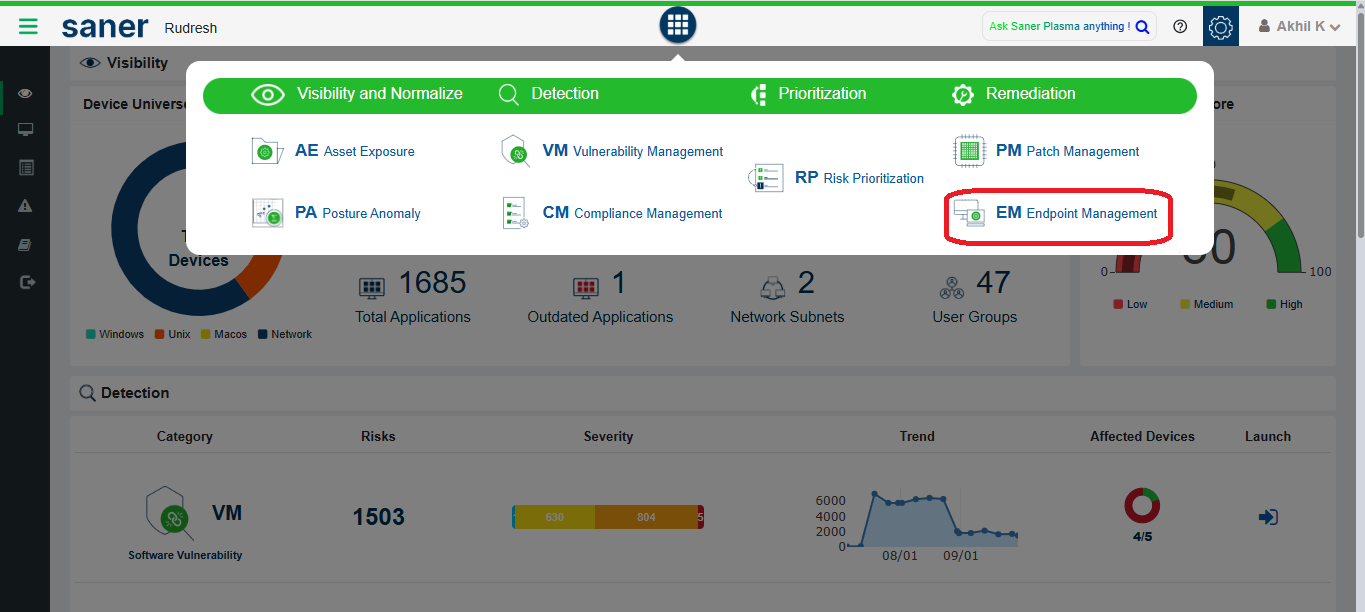Image resolution: width=1365 pixels, height=612 pixels.
Task: Open PA Posture Anomaly
Action: [x=357, y=213]
